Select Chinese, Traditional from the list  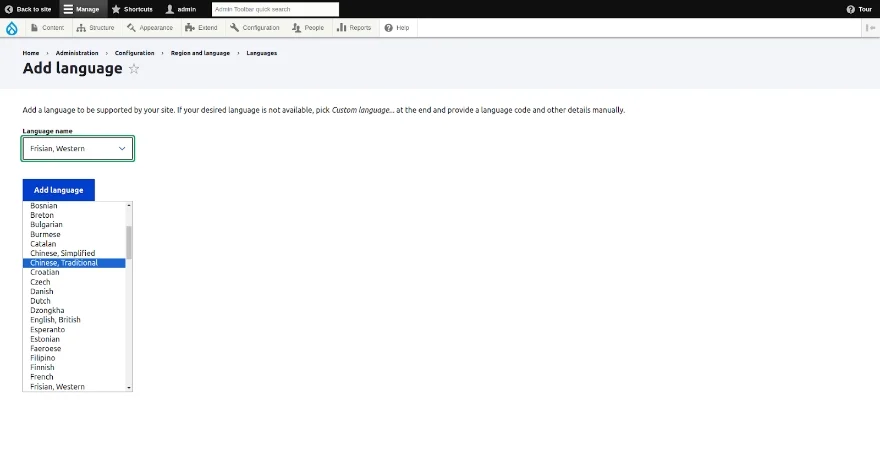click(x=64, y=263)
